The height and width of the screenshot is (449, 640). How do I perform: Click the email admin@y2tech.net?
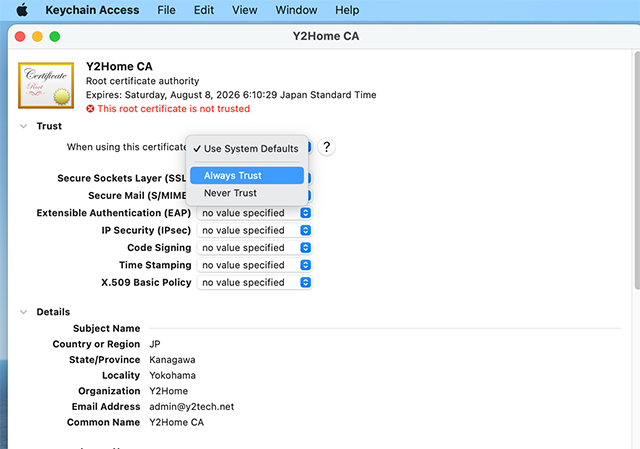pos(191,407)
